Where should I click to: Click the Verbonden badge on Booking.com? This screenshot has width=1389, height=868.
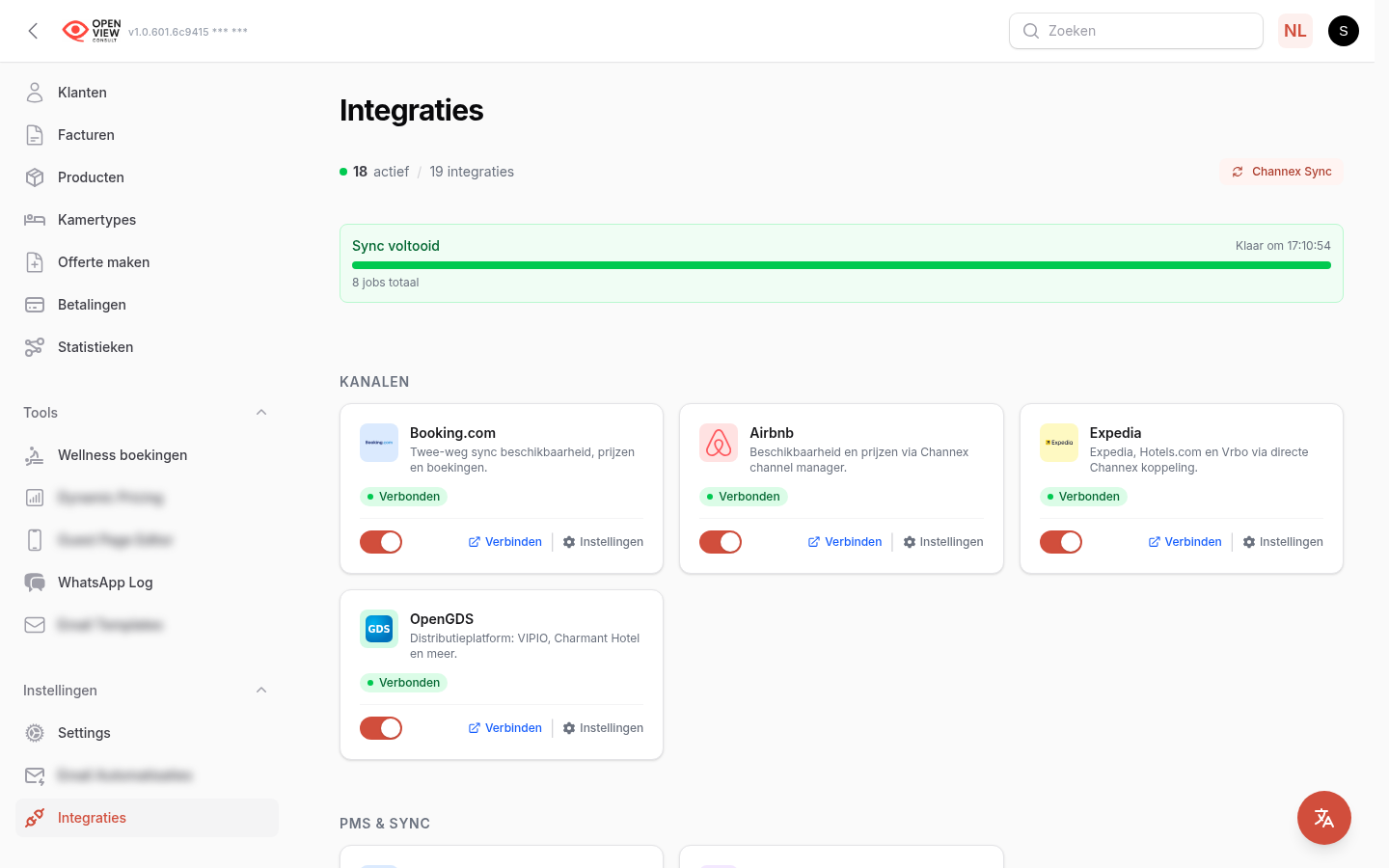403,497
